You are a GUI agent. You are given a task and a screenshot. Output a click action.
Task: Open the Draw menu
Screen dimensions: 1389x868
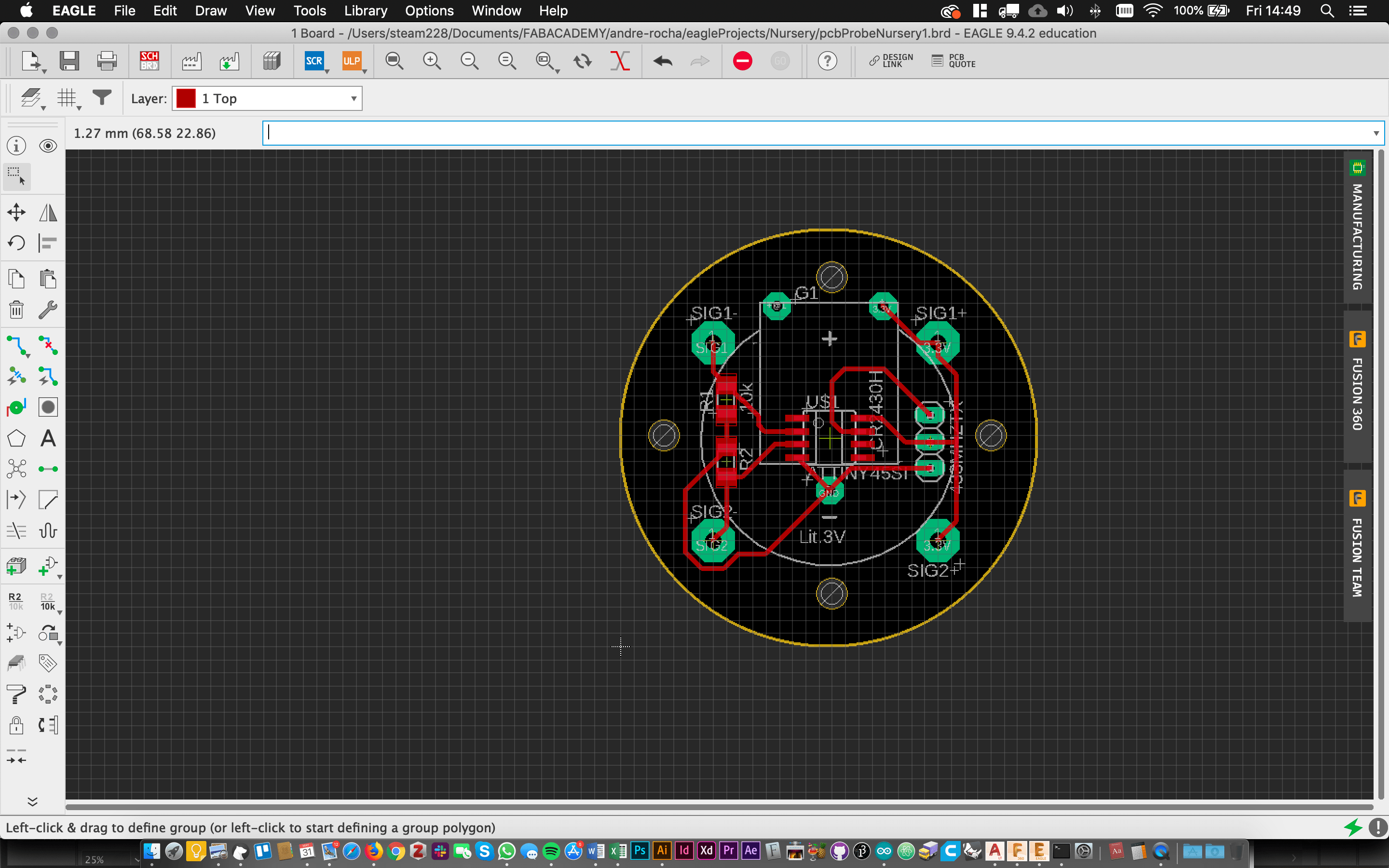(211, 10)
